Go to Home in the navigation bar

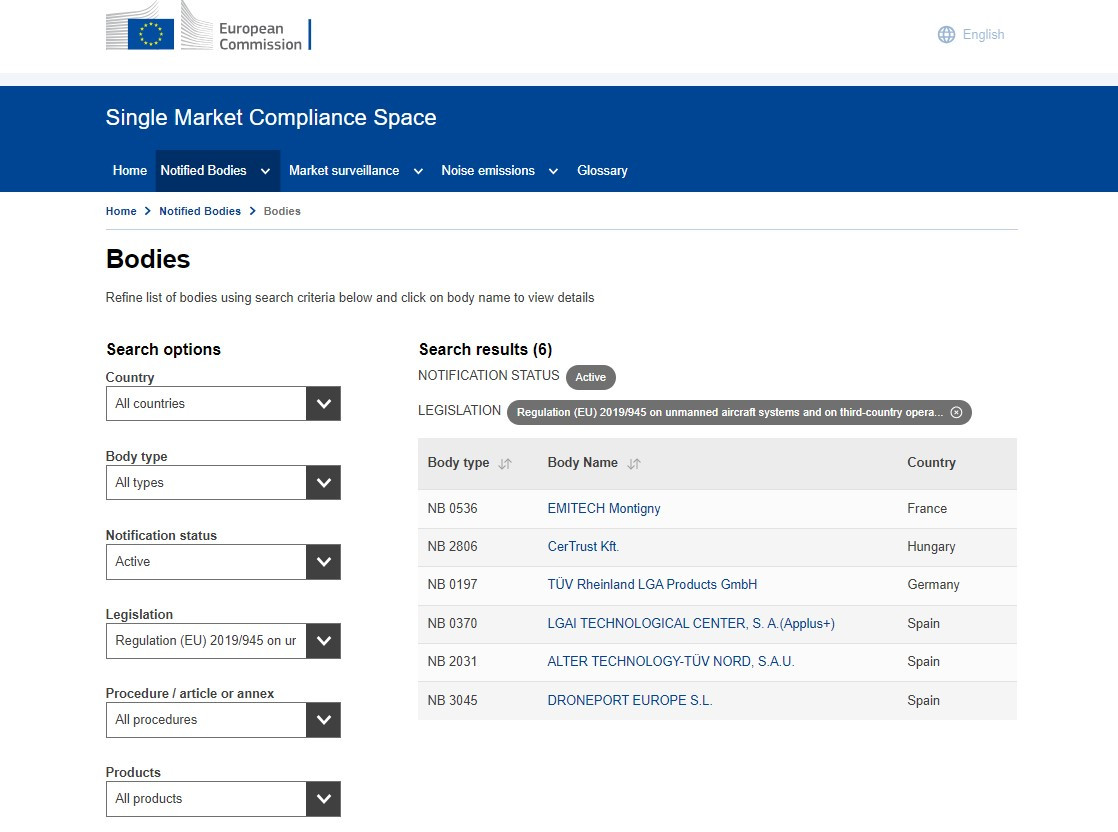pos(130,170)
